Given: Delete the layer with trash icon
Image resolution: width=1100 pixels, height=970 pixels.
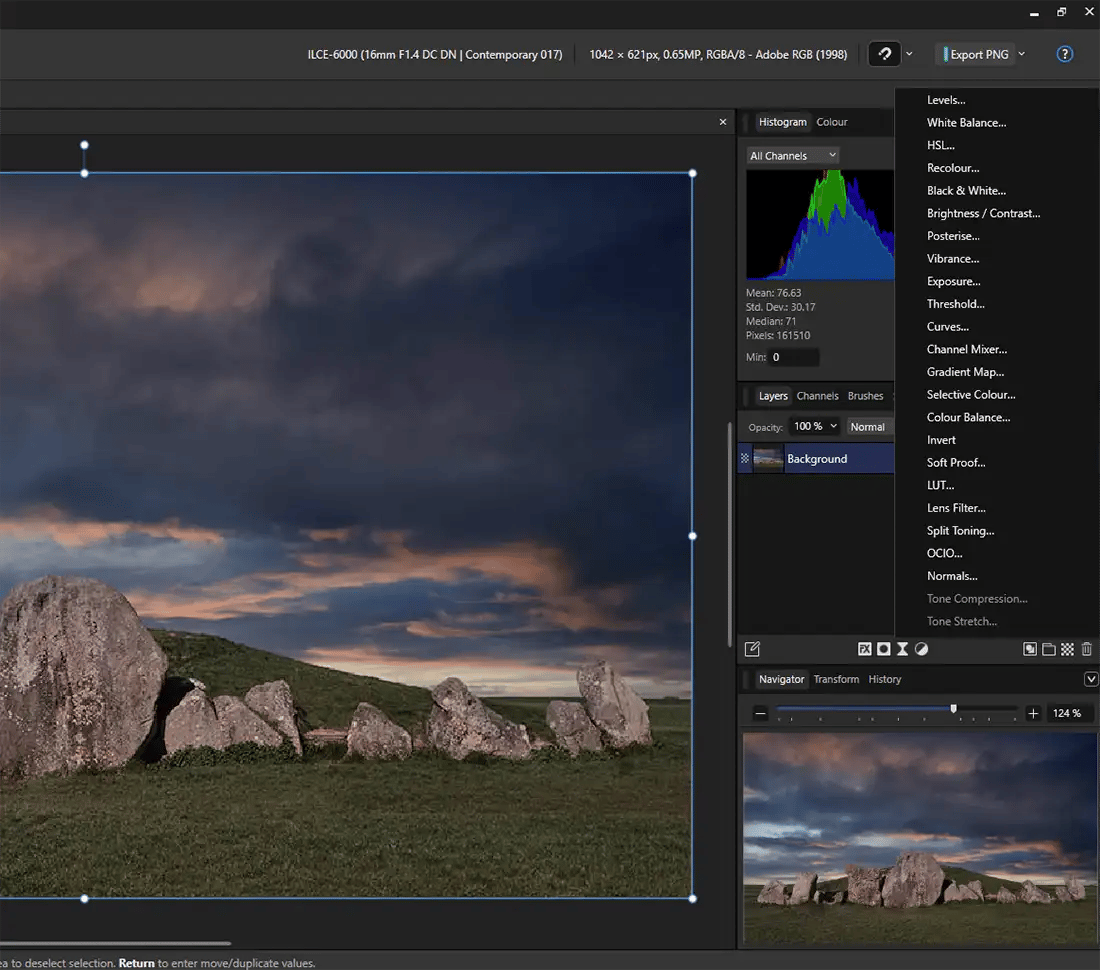Looking at the screenshot, I should tap(1086, 649).
